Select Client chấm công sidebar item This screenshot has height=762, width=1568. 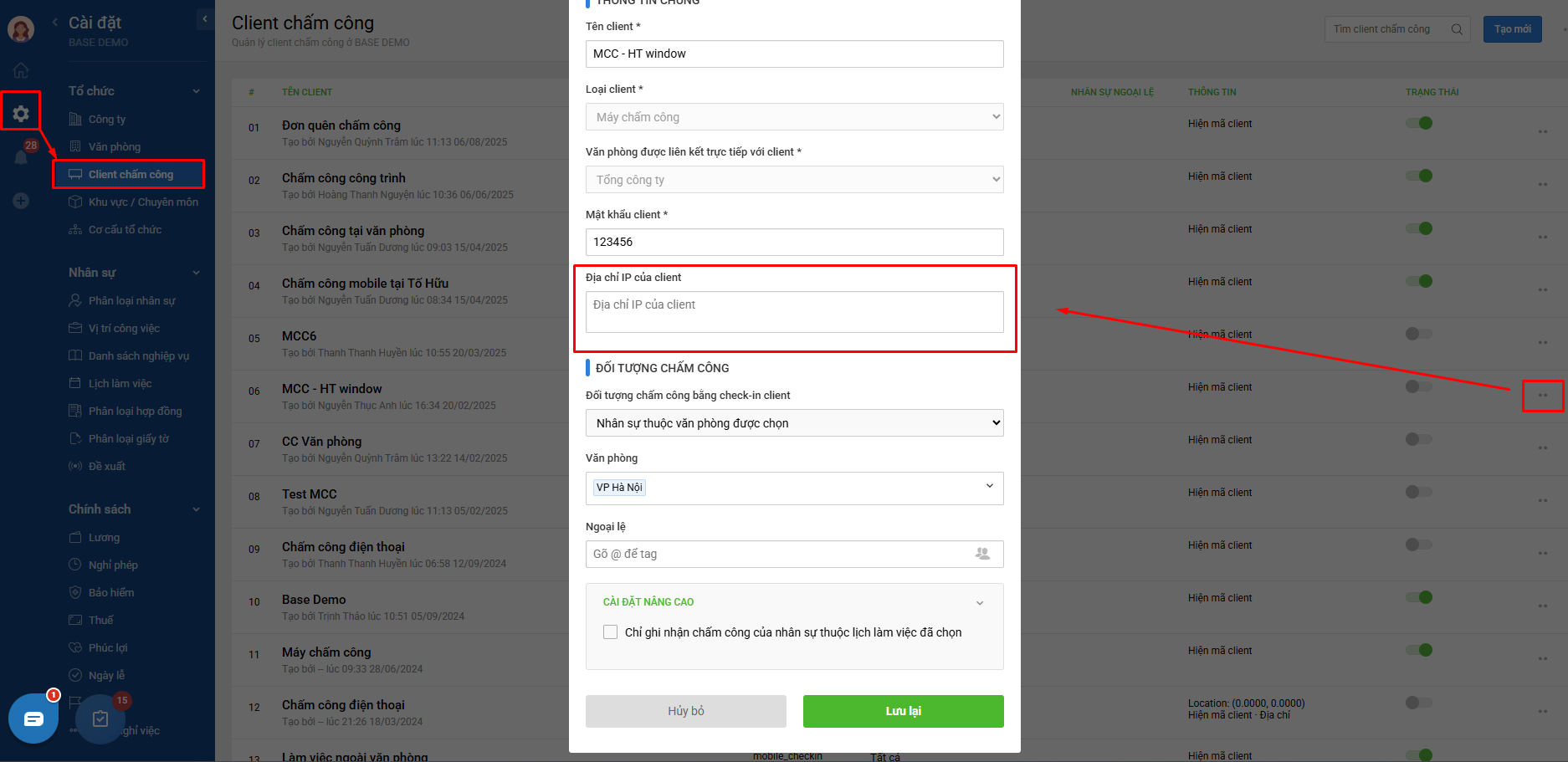tap(129, 174)
